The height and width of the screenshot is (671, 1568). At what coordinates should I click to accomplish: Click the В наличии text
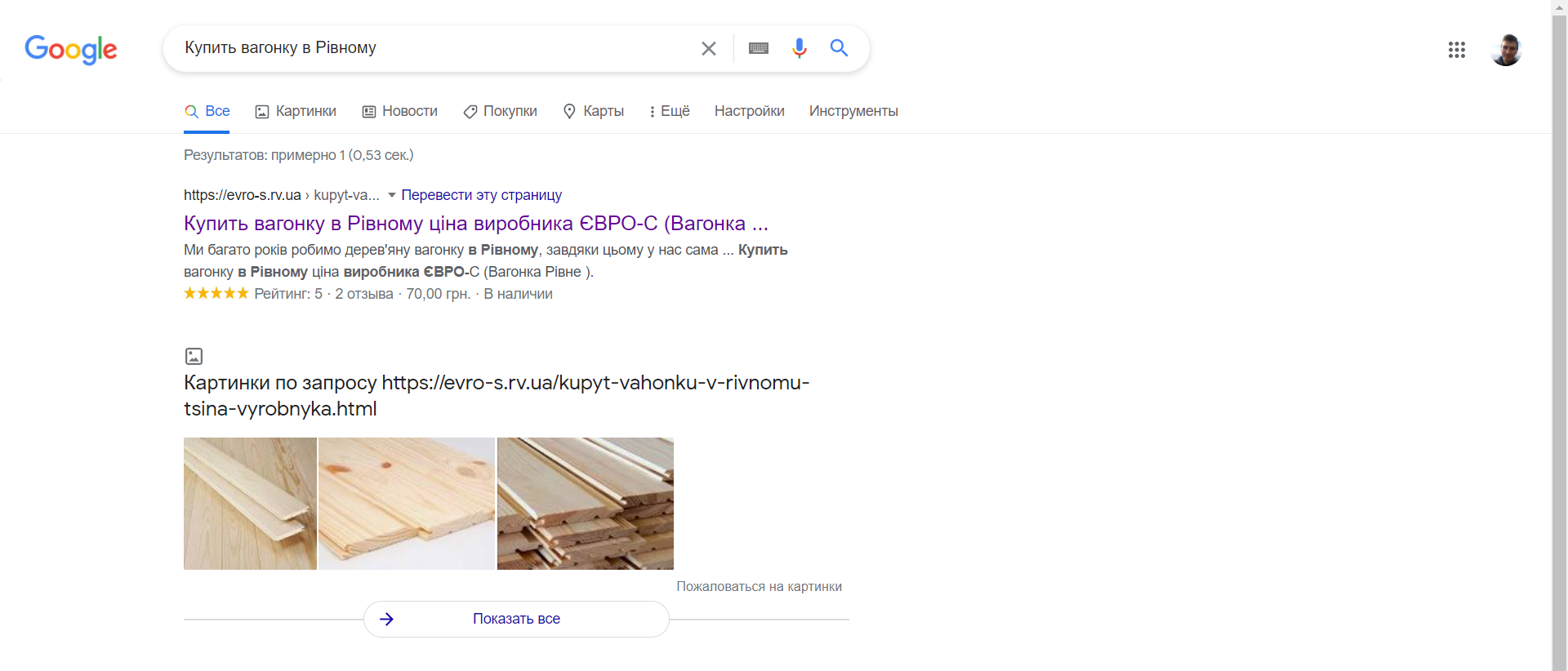519,294
